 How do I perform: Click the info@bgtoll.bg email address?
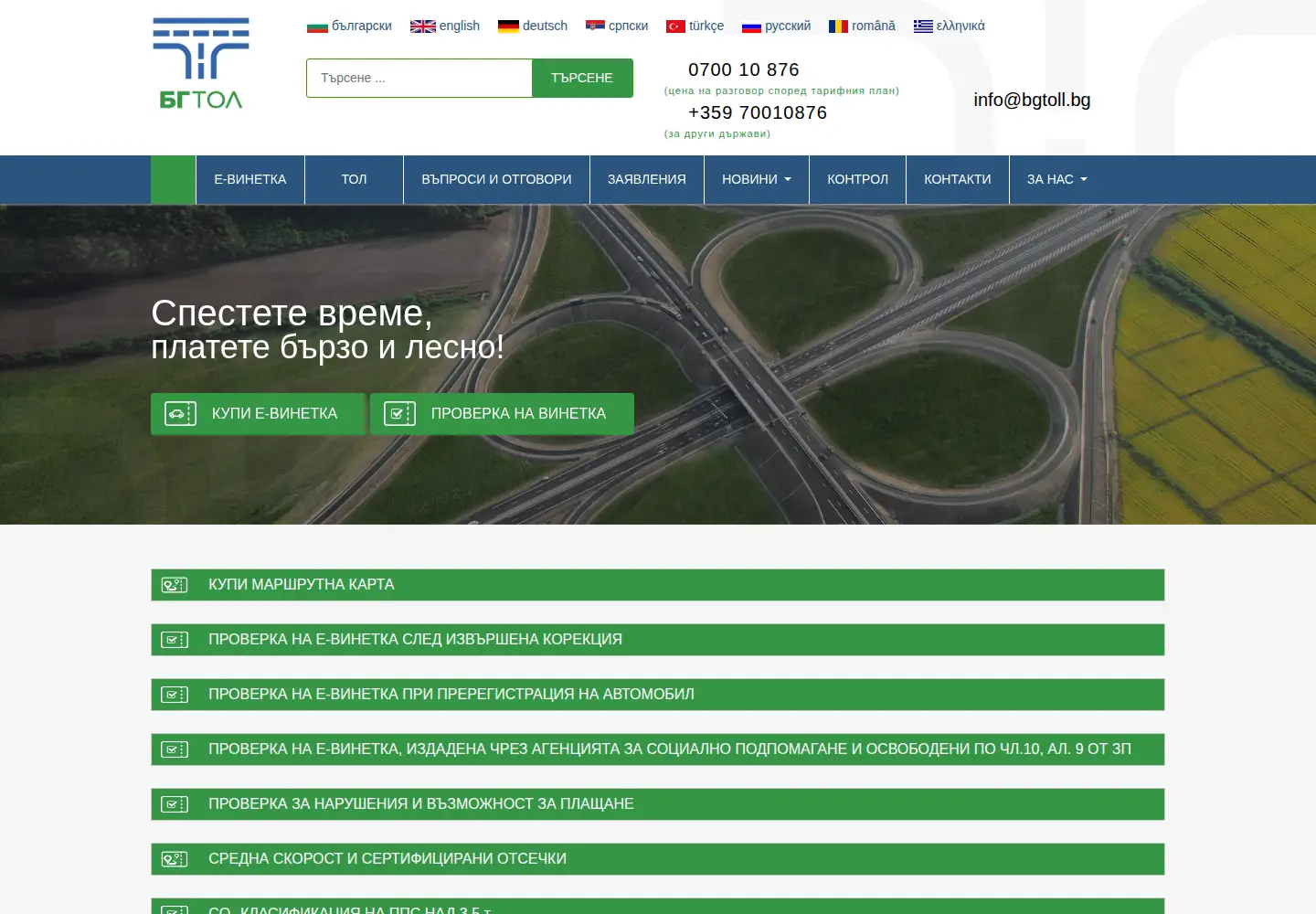[1032, 100]
